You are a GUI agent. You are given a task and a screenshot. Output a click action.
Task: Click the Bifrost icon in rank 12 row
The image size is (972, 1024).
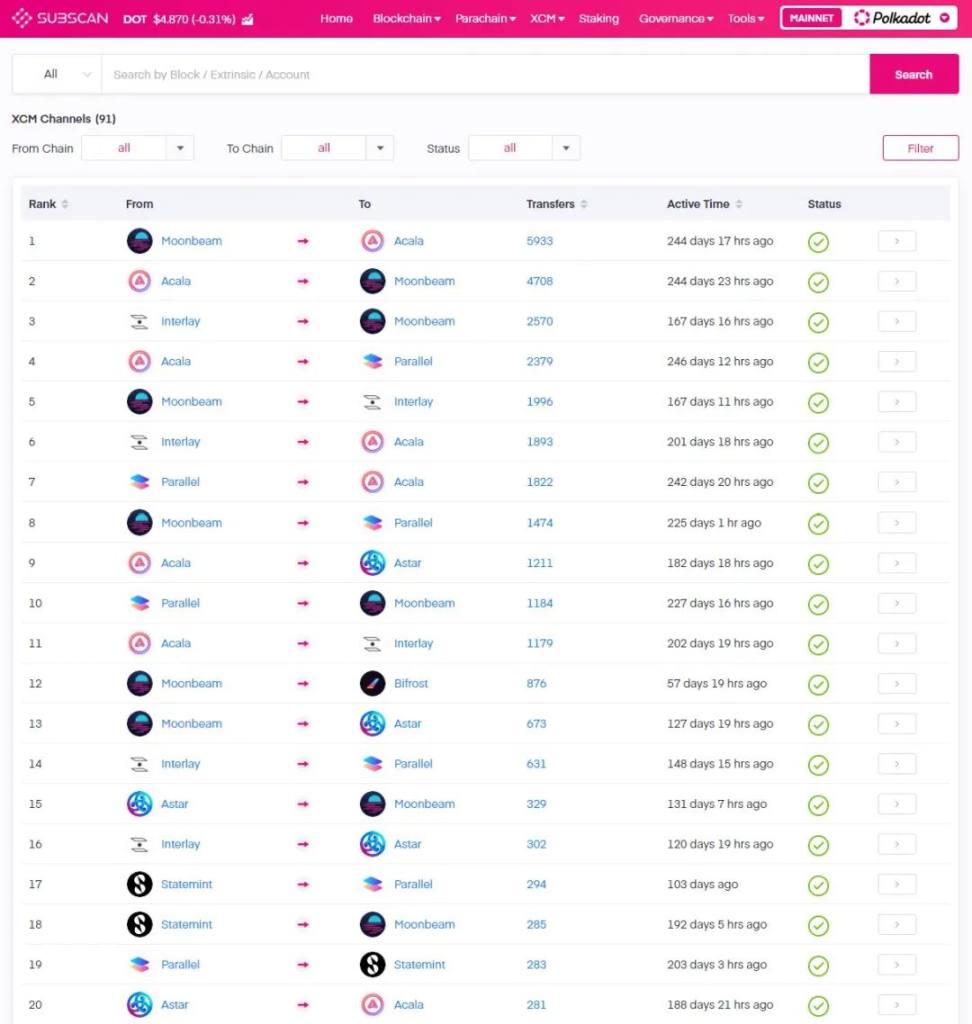click(x=372, y=684)
